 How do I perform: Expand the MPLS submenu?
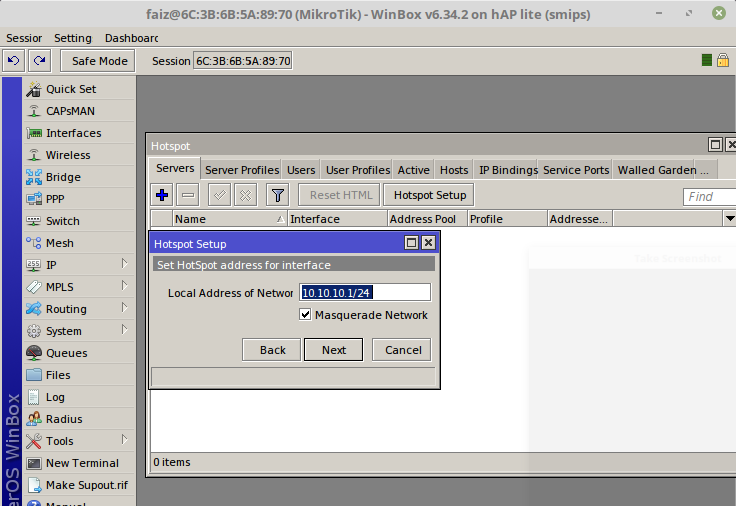pyautogui.click(x=124, y=285)
